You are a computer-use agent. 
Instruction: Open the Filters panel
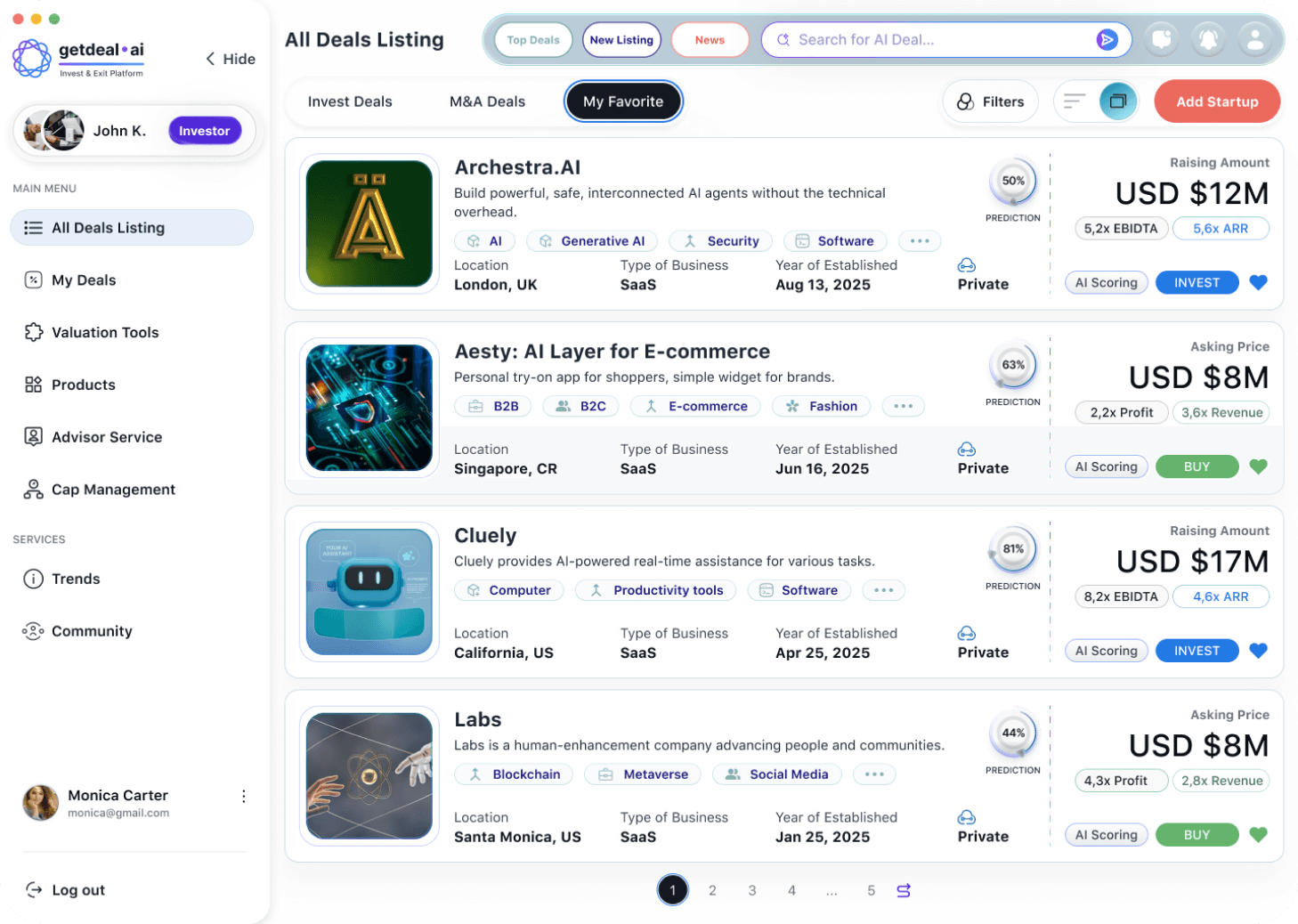(x=990, y=101)
